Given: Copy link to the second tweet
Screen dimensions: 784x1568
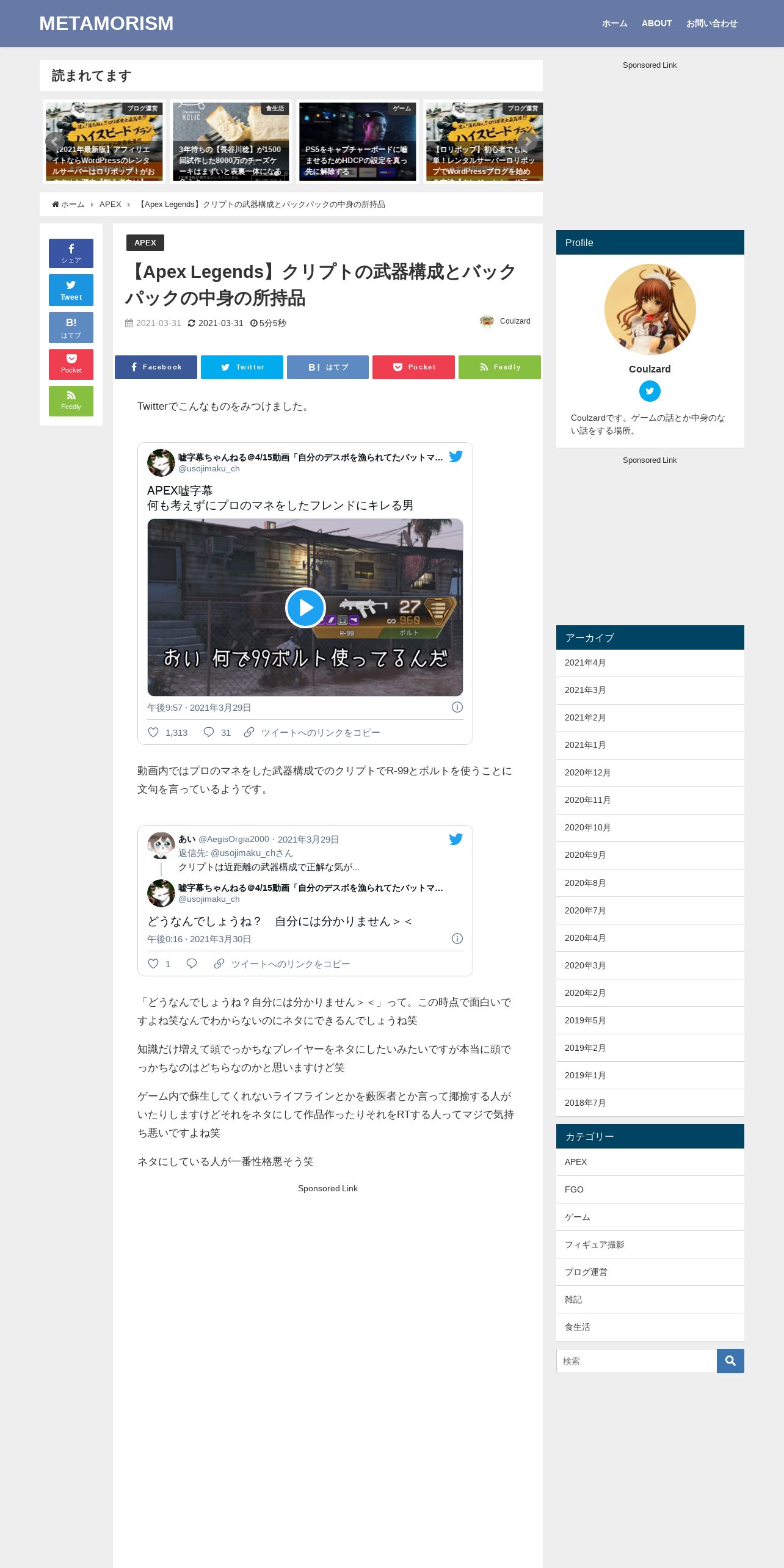Looking at the screenshot, I should click(x=282, y=964).
